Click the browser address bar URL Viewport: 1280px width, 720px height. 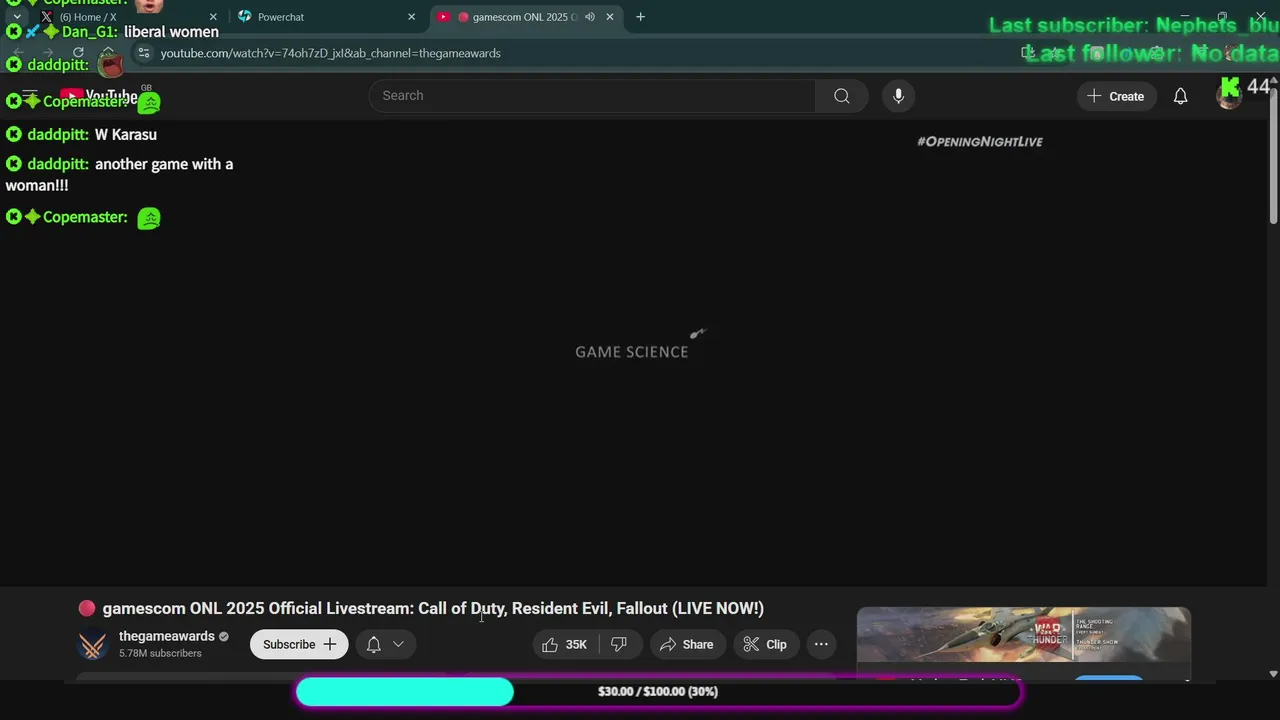331,53
